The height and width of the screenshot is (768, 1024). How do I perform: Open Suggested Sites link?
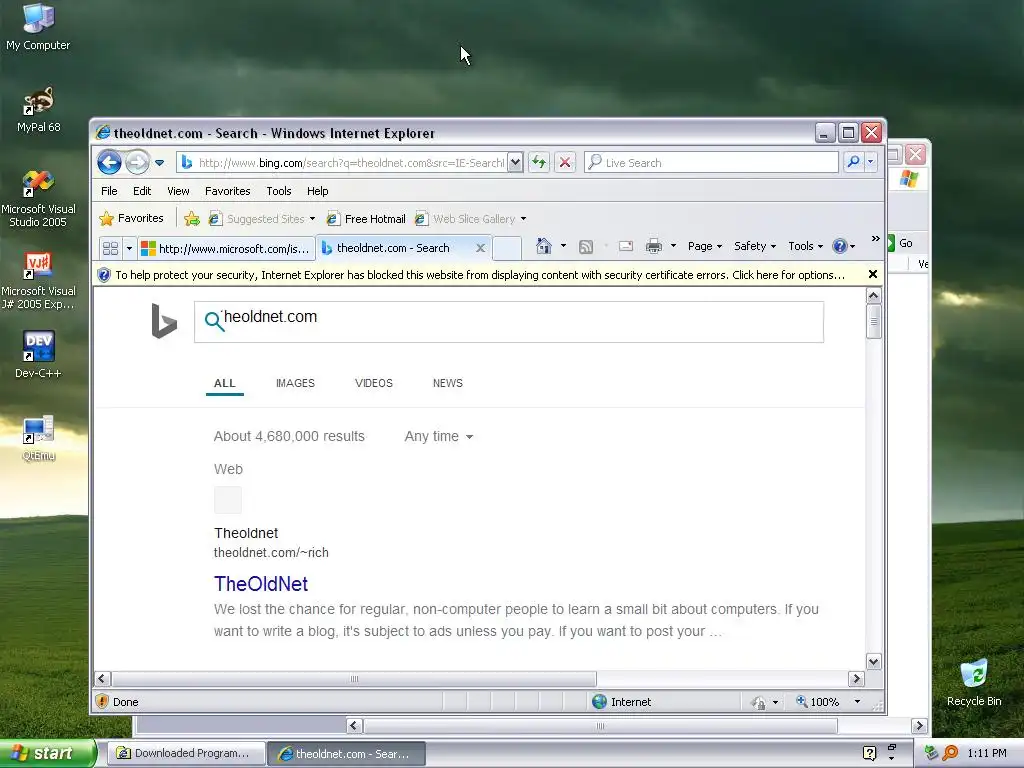pos(262,219)
